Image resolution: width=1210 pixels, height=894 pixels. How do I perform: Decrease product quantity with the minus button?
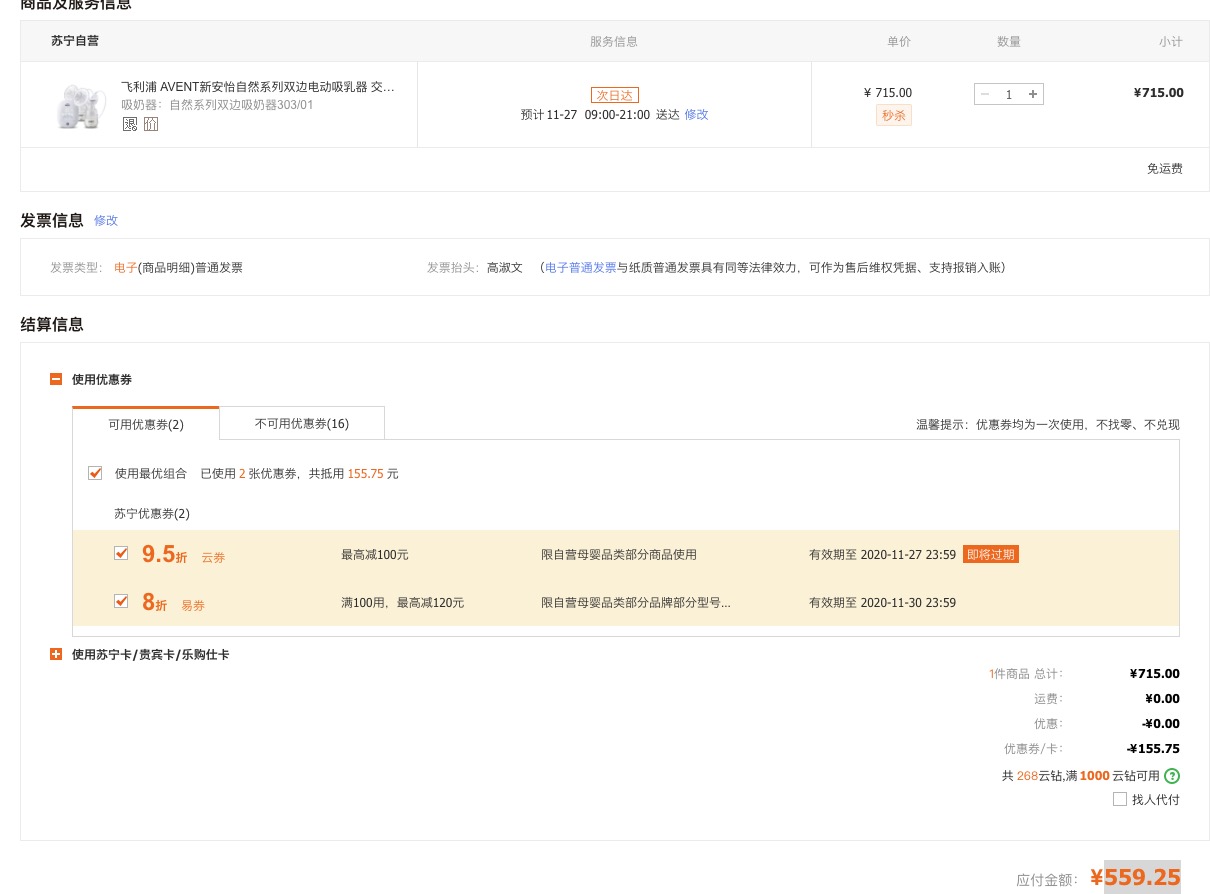click(985, 94)
